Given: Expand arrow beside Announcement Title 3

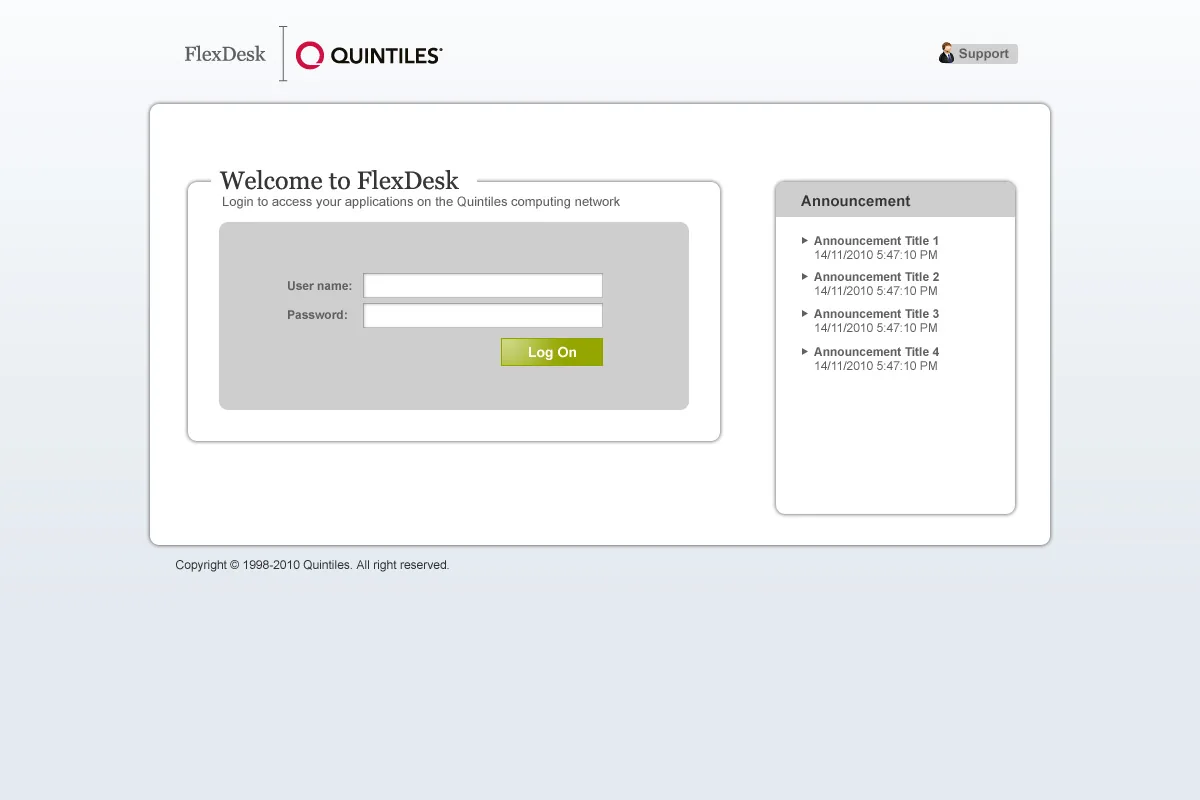Looking at the screenshot, I should coord(805,313).
